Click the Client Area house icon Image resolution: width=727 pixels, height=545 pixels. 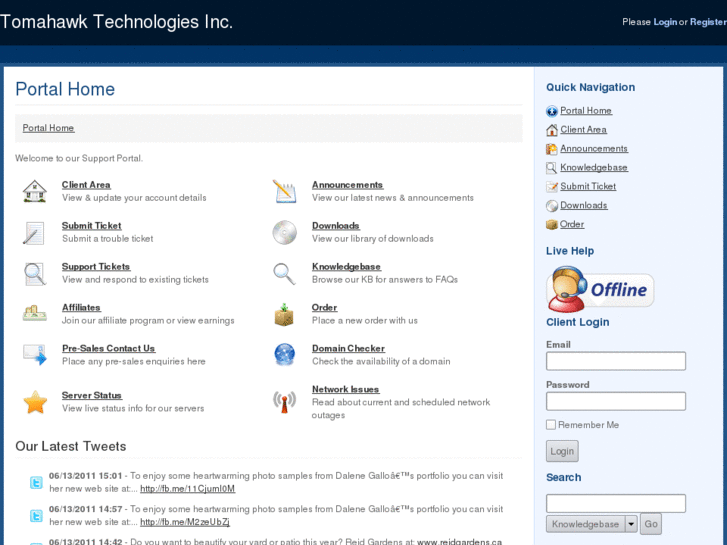pyautogui.click(x=35, y=191)
